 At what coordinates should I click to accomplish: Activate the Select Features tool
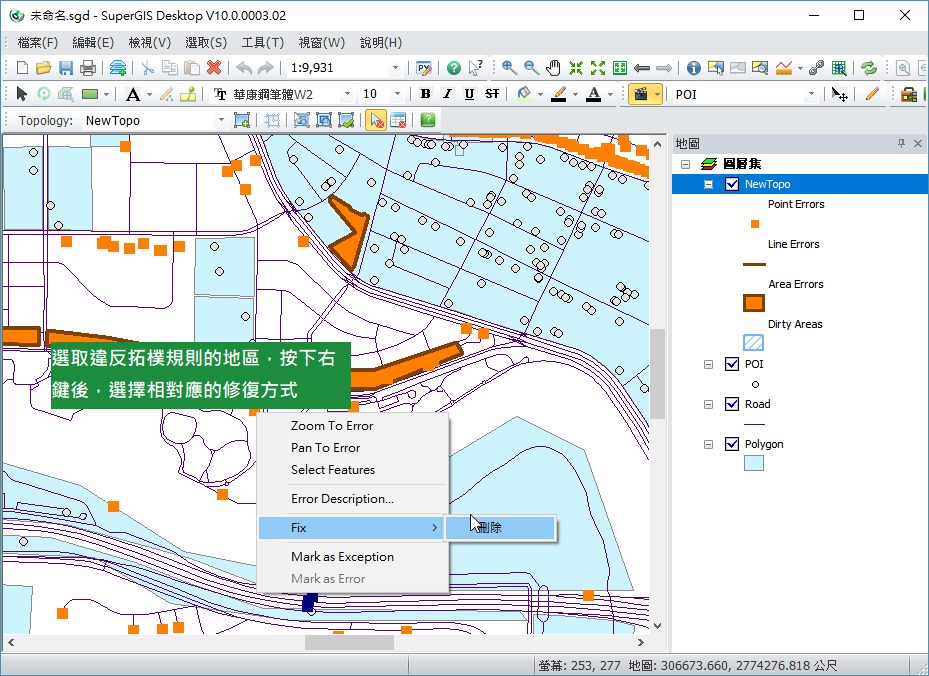[x=716, y=68]
